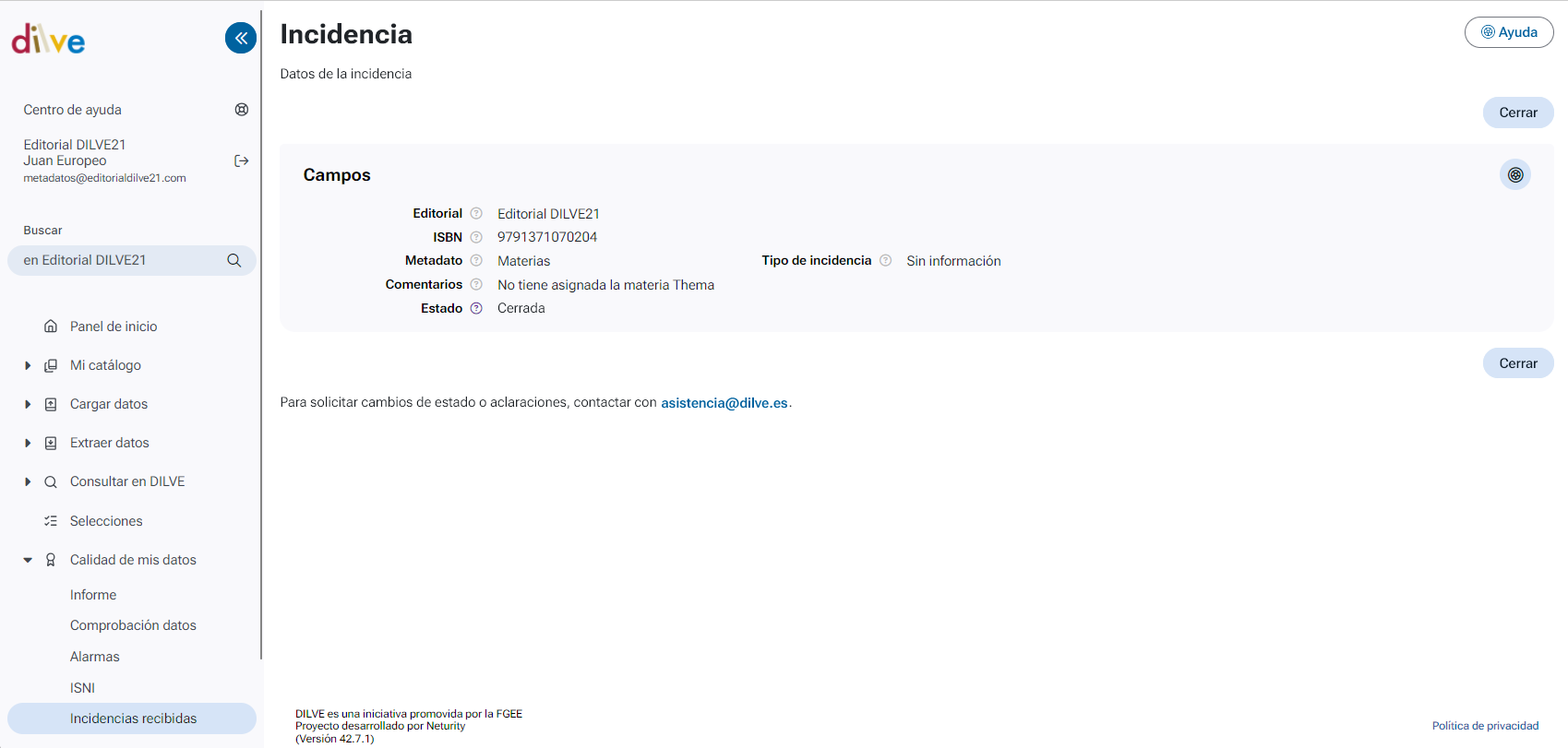This screenshot has width=1568, height=748.
Task: Collapse the sidebar with the double-chevron button
Action: pos(241,38)
